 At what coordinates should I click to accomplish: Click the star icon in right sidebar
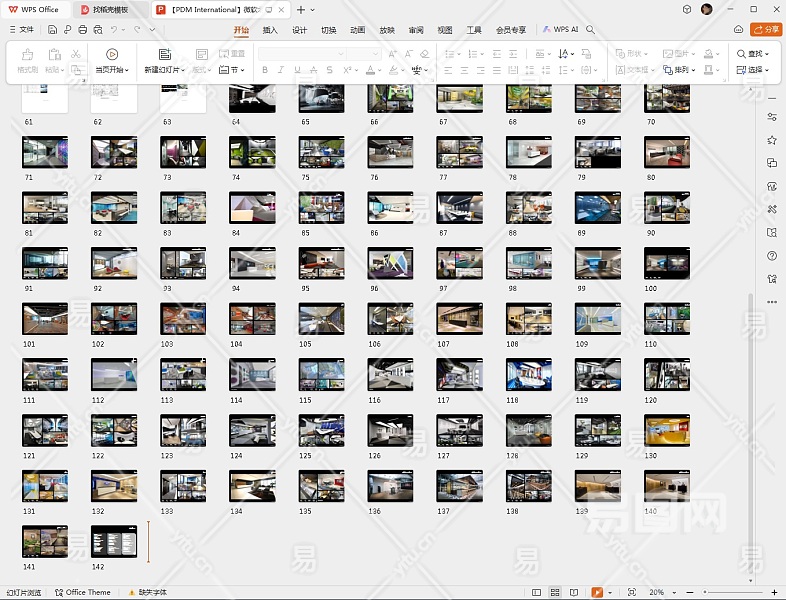772,141
